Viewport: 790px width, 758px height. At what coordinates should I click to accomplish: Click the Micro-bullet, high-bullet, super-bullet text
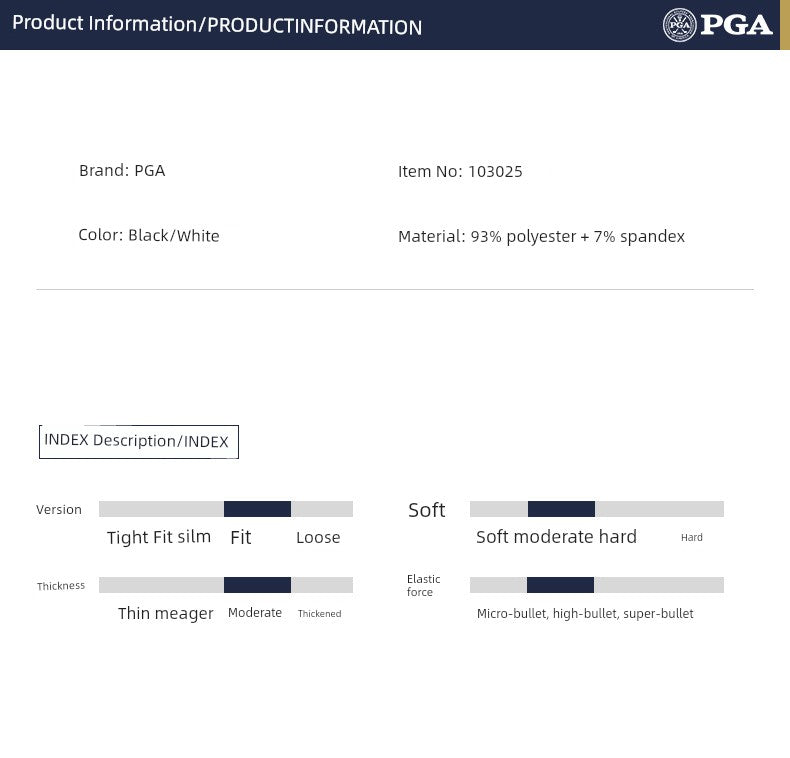pyautogui.click(x=585, y=614)
